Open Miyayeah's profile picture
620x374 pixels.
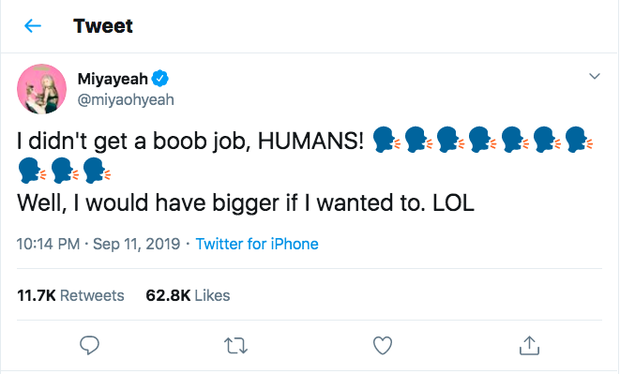tap(42, 89)
